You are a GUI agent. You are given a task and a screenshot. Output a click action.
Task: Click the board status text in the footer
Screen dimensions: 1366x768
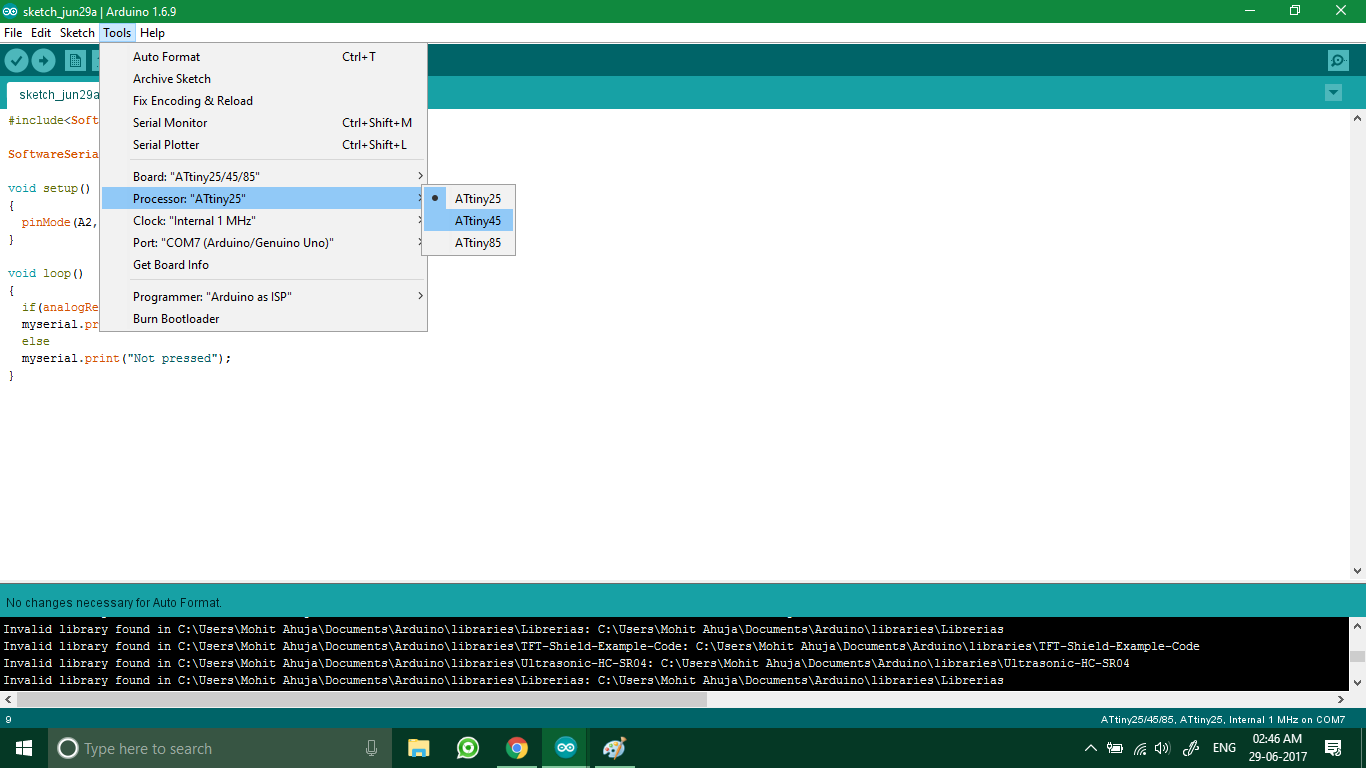1223,720
